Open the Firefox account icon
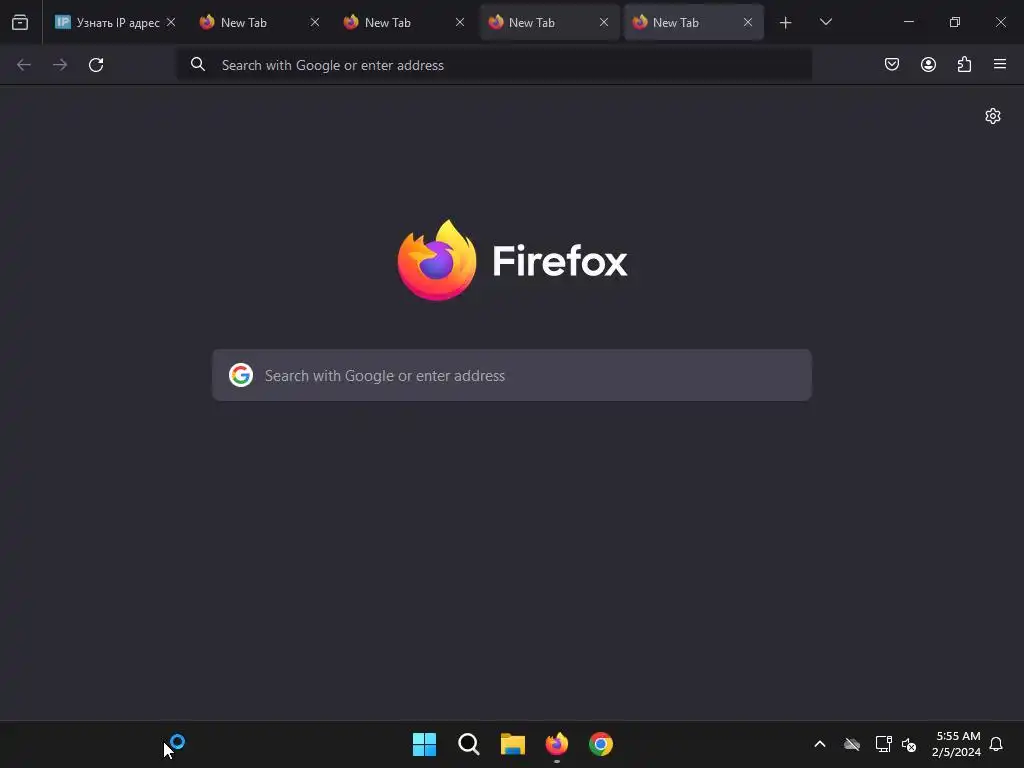 click(x=928, y=64)
